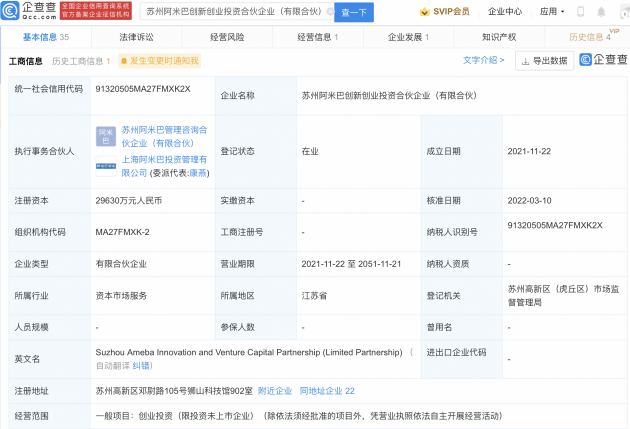This screenshot has width=630, height=429.
Task: Click the delegate 康燕 name link
Action: (198, 173)
